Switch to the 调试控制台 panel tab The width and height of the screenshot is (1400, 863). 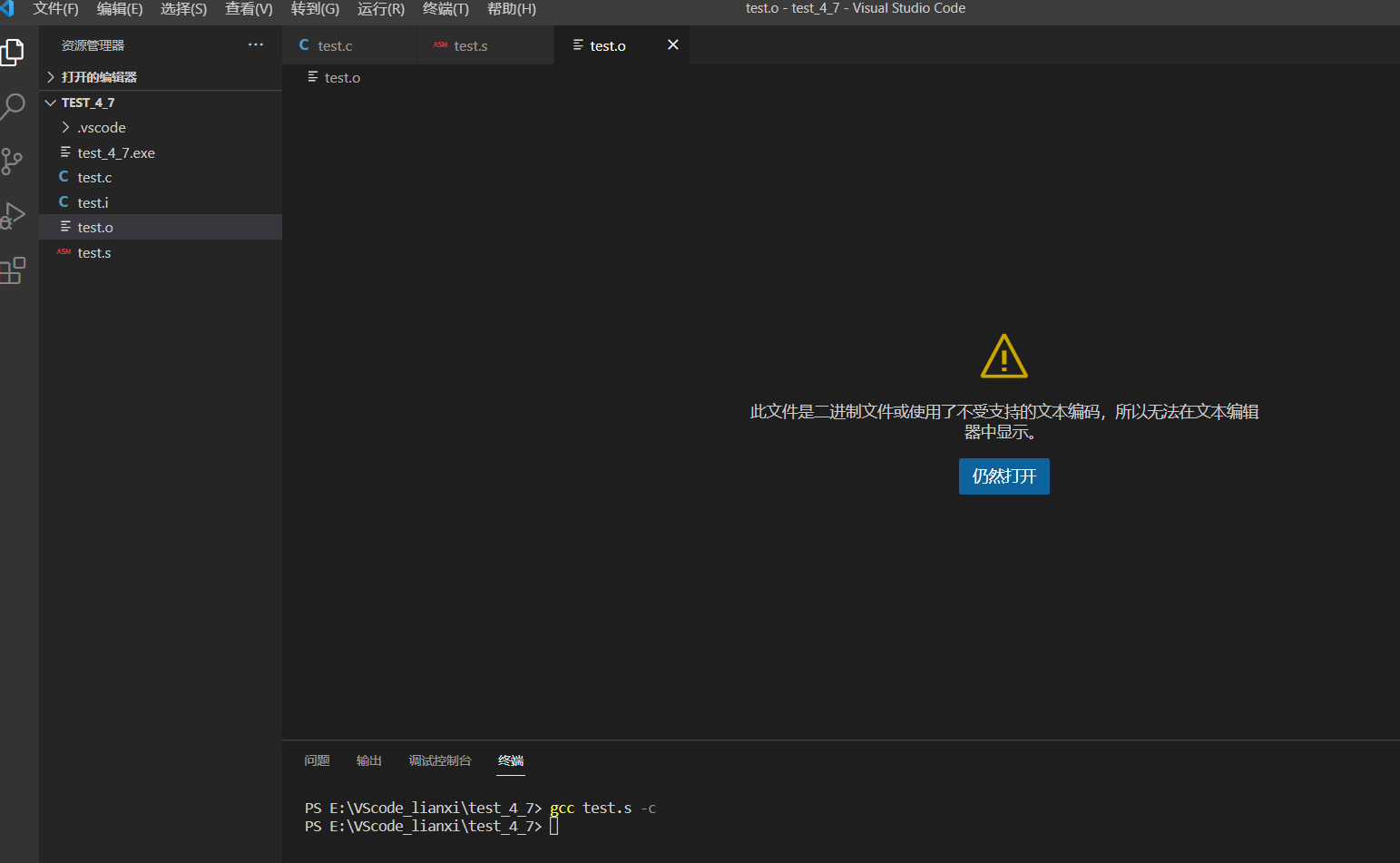tap(440, 760)
